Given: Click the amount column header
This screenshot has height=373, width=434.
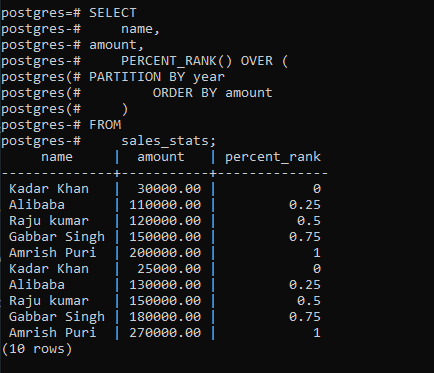Looking at the screenshot, I should (161, 157).
